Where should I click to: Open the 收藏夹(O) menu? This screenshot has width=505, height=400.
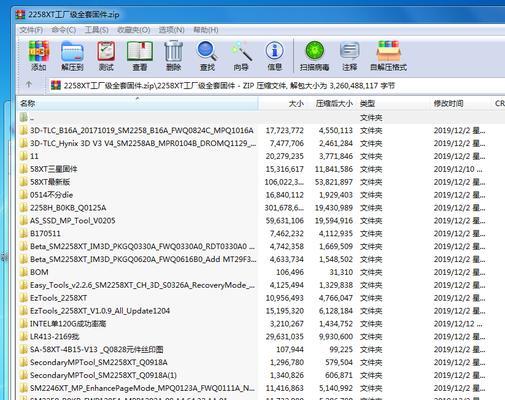(134, 30)
